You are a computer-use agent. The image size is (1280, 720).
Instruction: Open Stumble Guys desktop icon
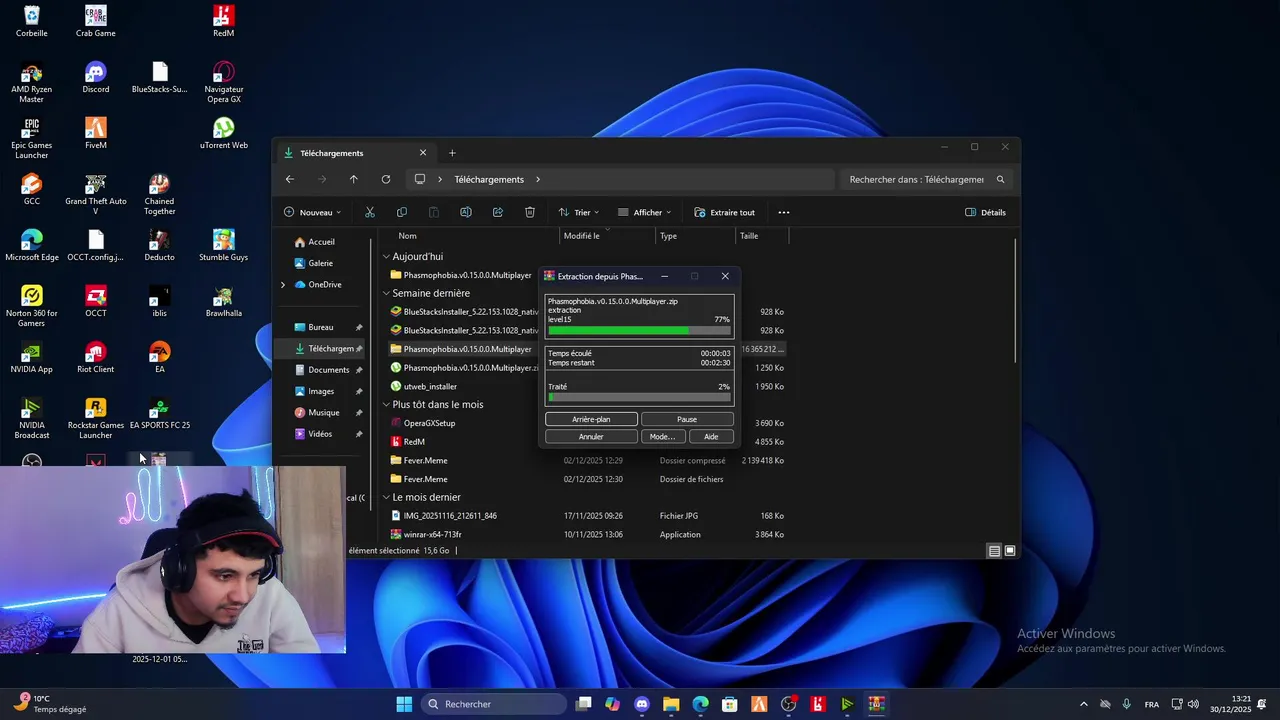click(x=224, y=245)
